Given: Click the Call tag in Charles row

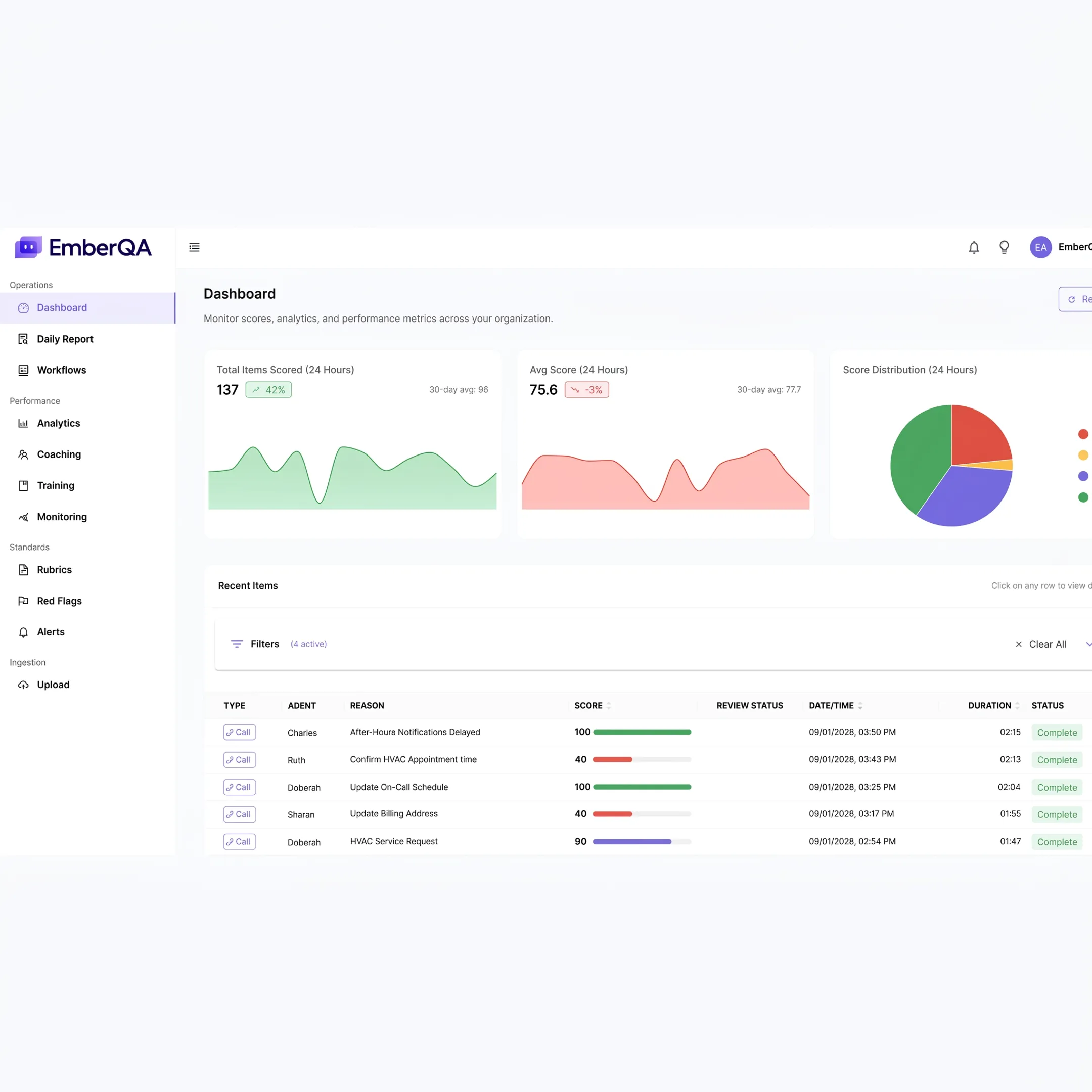Looking at the screenshot, I should point(240,732).
